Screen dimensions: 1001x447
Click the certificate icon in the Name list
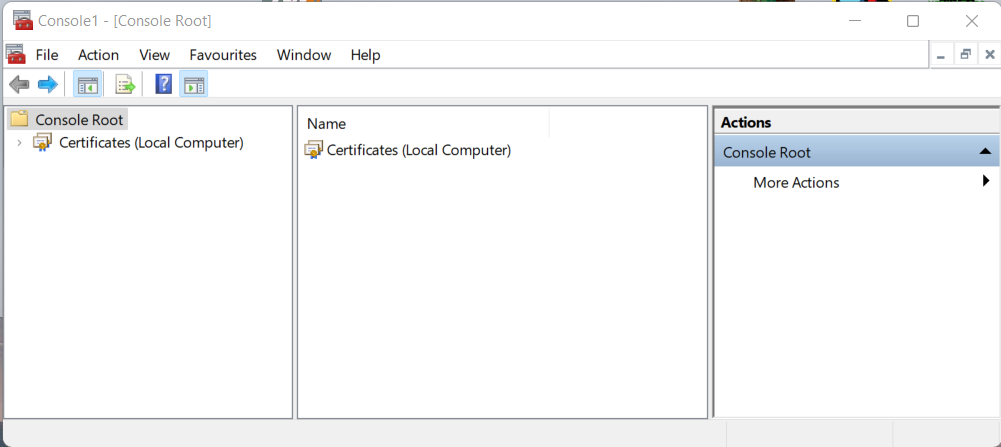click(x=313, y=151)
